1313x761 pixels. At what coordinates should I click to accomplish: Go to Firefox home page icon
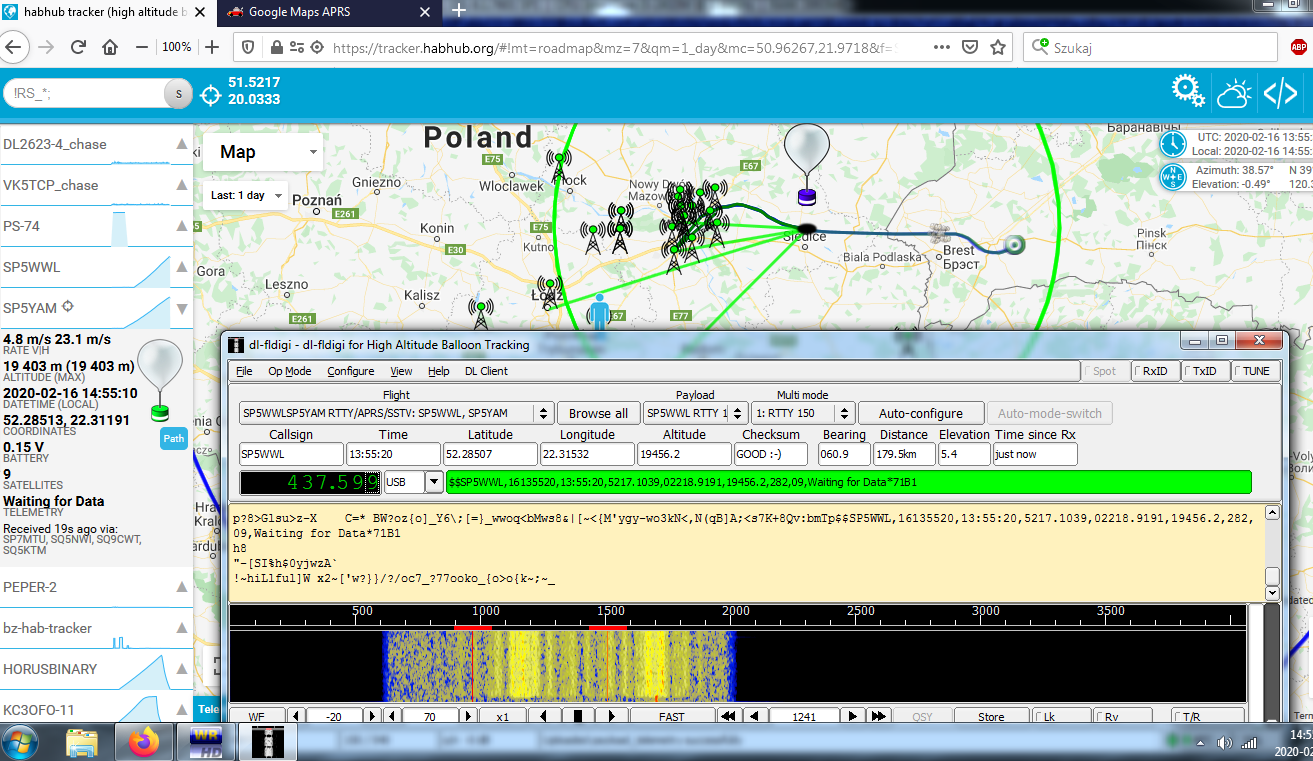point(110,47)
